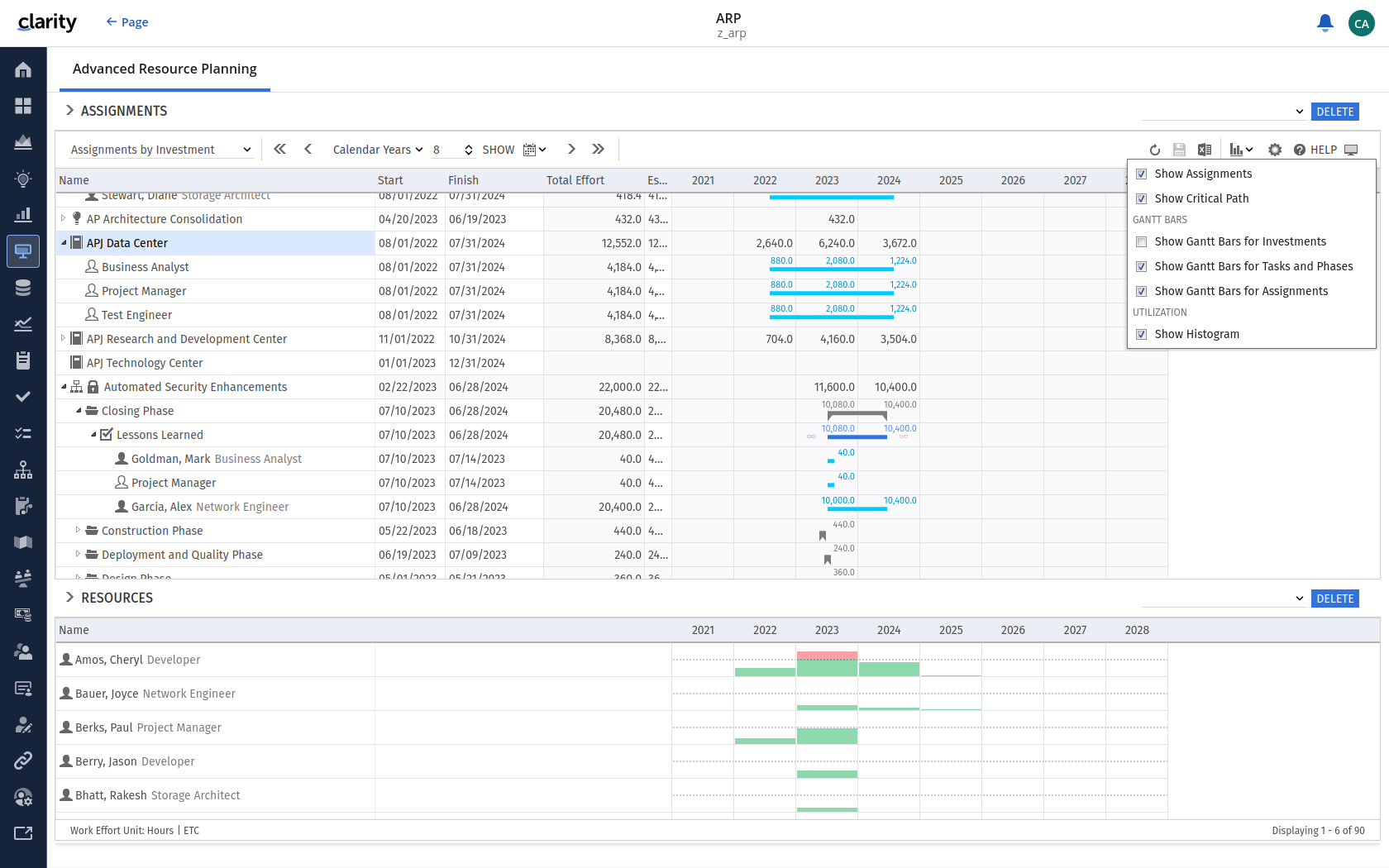
Task: Open the checkmark sidebar icon
Action: [23, 397]
